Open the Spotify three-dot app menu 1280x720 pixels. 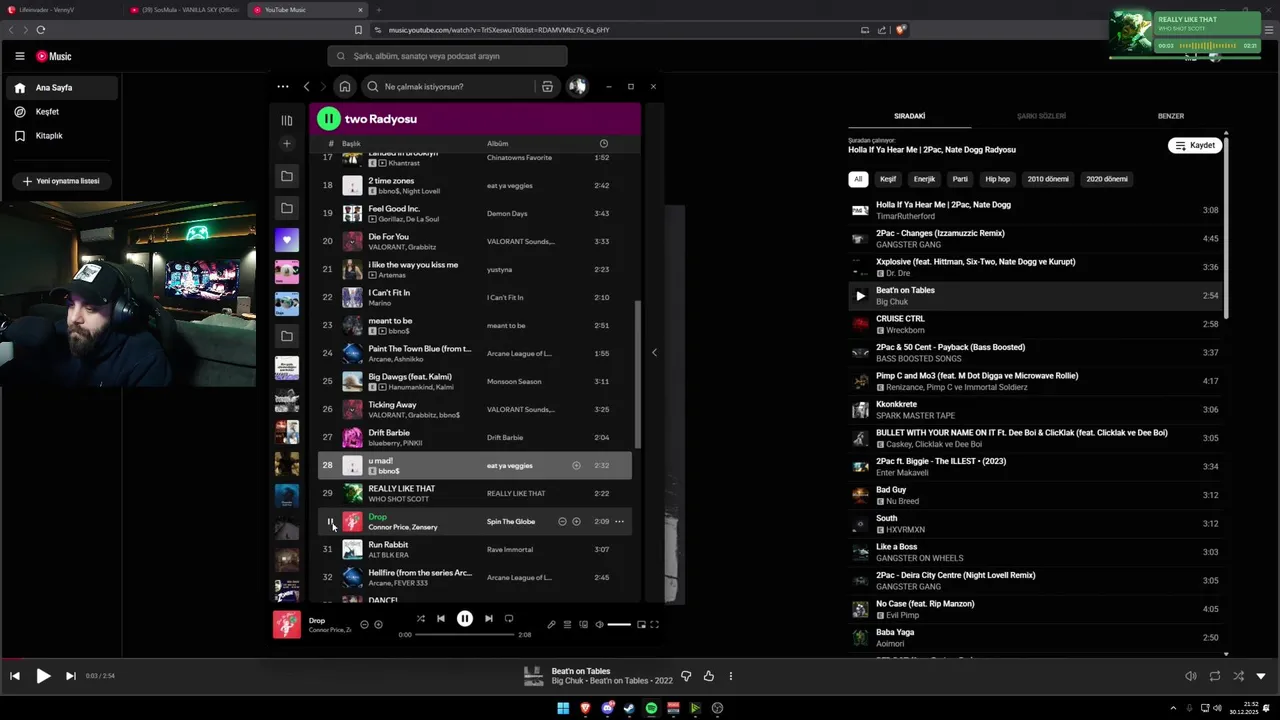(x=283, y=87)
